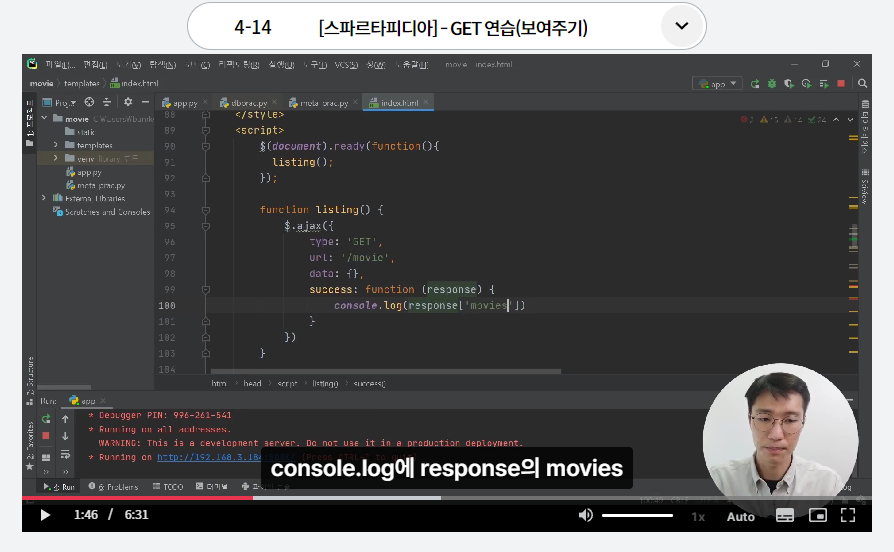Rerun 'app' from the top toolbar
Image resolution: width=894 pixels, height=552 pixels.
(755, 84)
